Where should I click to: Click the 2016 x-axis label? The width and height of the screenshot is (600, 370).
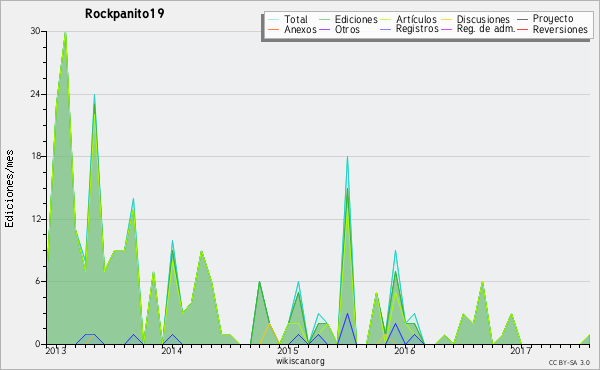click(404, 351)
